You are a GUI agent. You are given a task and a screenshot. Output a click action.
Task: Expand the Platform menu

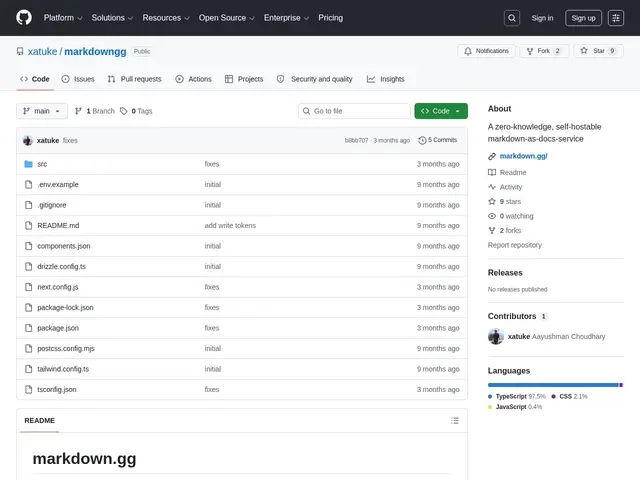(x=63, y=18)
